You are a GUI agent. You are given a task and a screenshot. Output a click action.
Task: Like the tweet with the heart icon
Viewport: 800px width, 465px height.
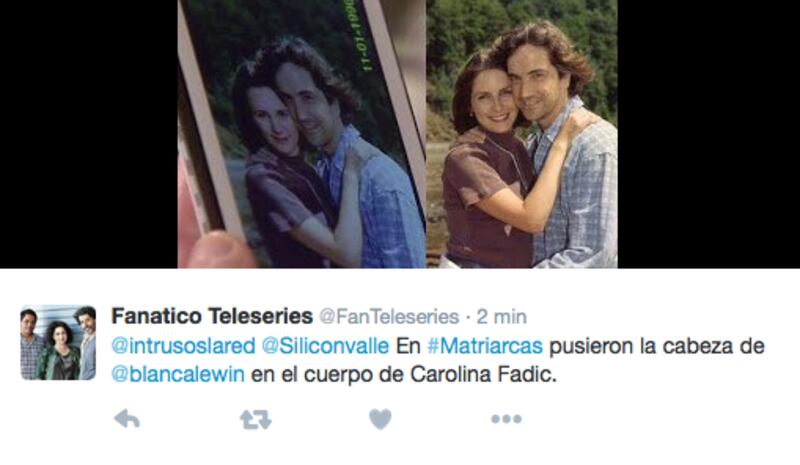coord(380,419)
